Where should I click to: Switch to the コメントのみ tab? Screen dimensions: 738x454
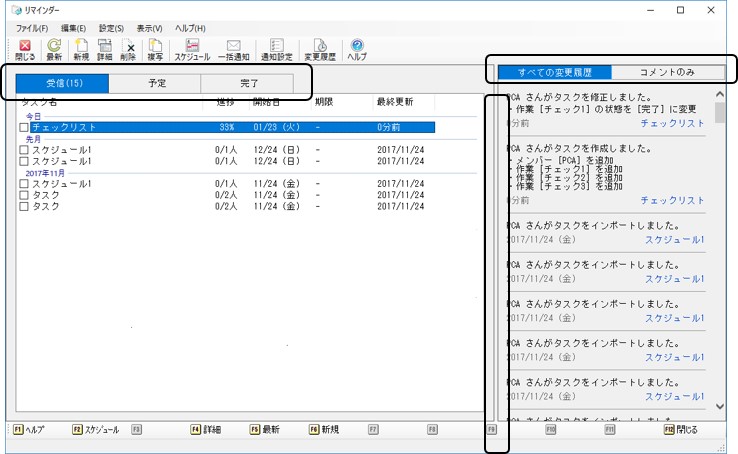point(667,73)
